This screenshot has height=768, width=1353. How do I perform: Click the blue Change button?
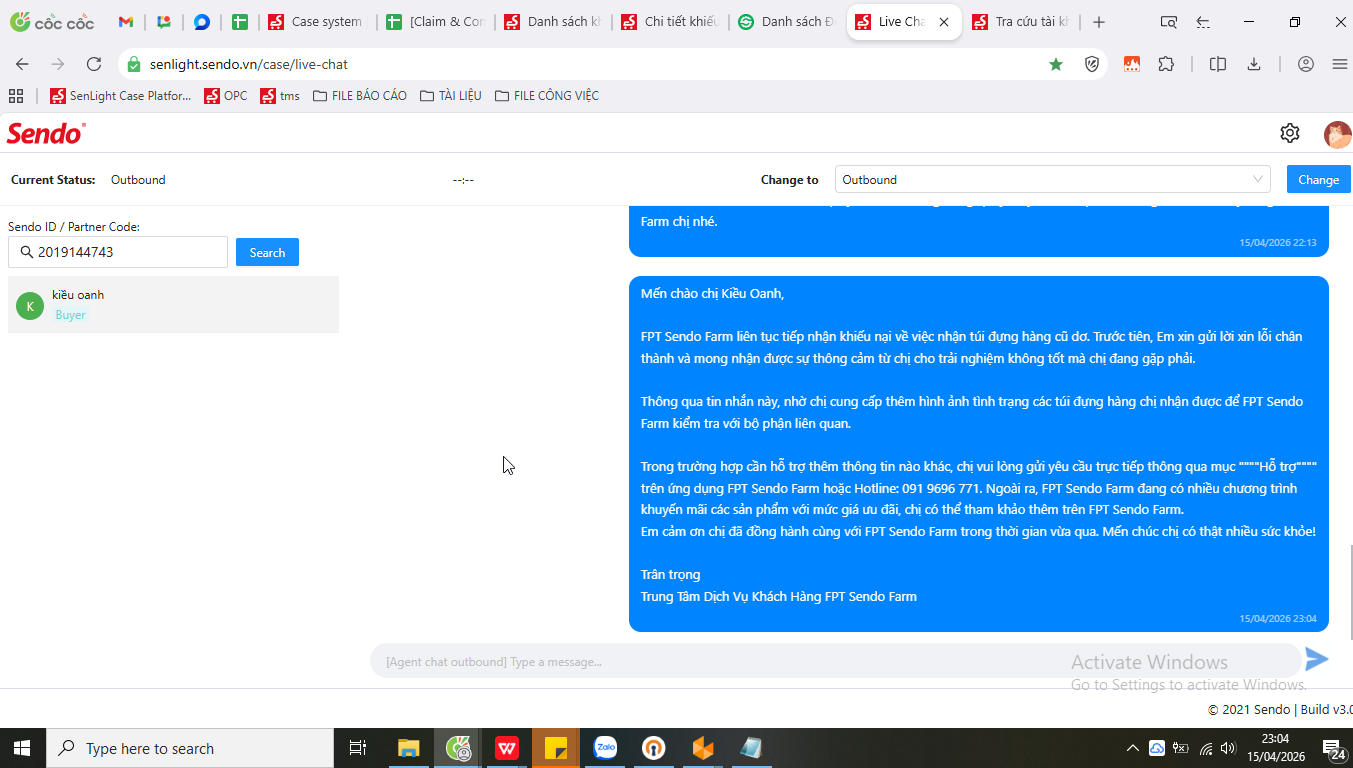1318,180
